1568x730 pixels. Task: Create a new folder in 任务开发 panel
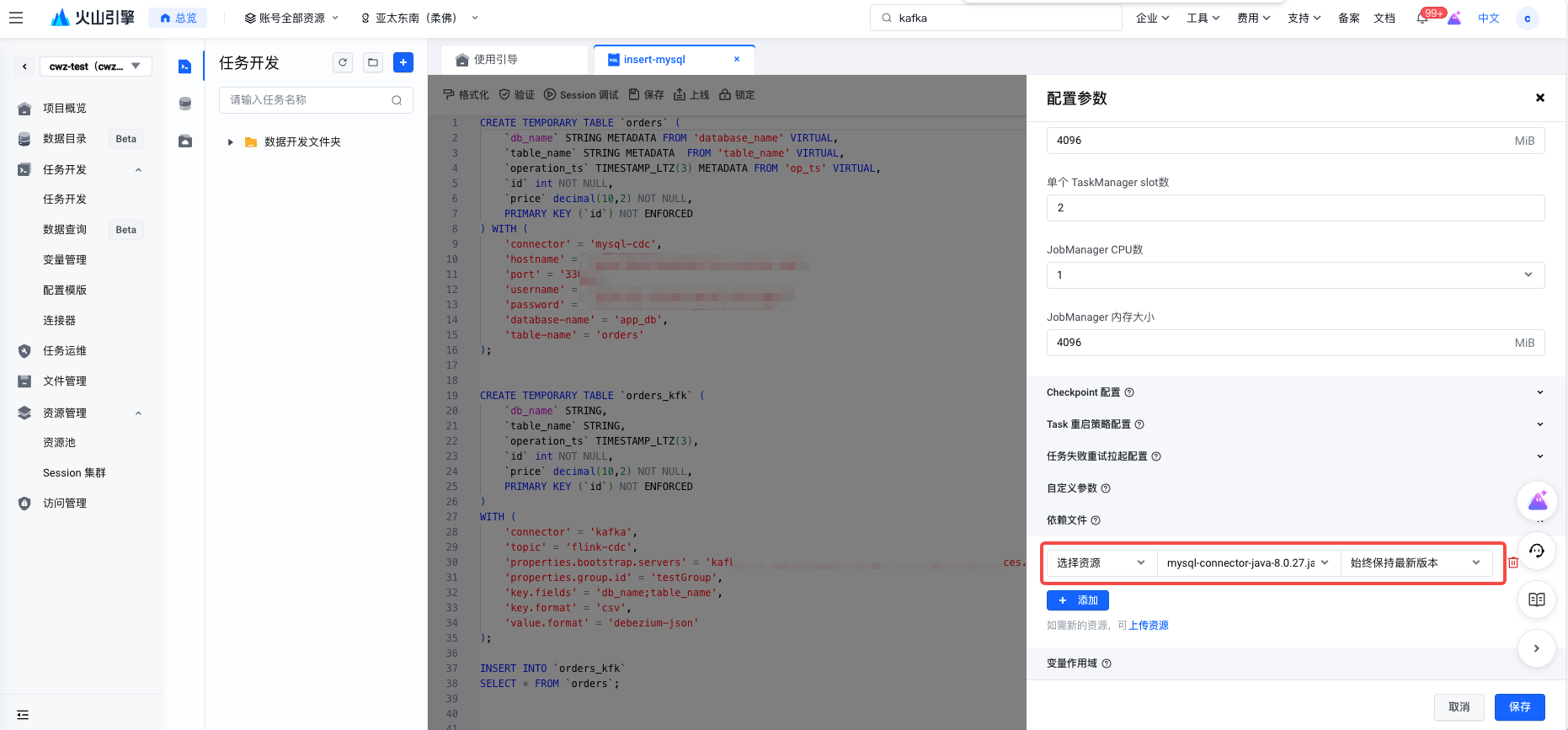(x=373, y=62)
